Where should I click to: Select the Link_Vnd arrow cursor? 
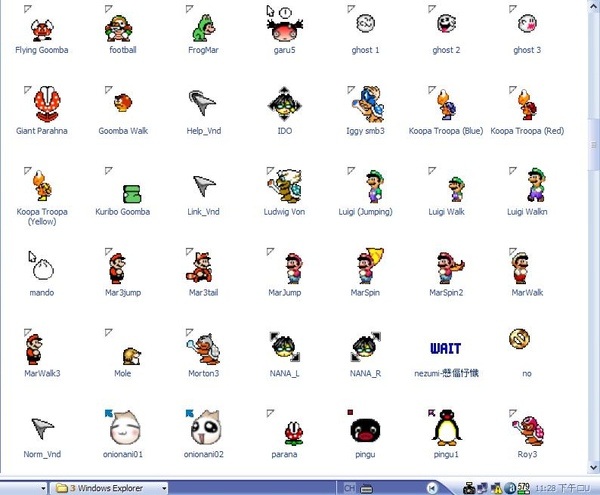(x=204, y=186)
